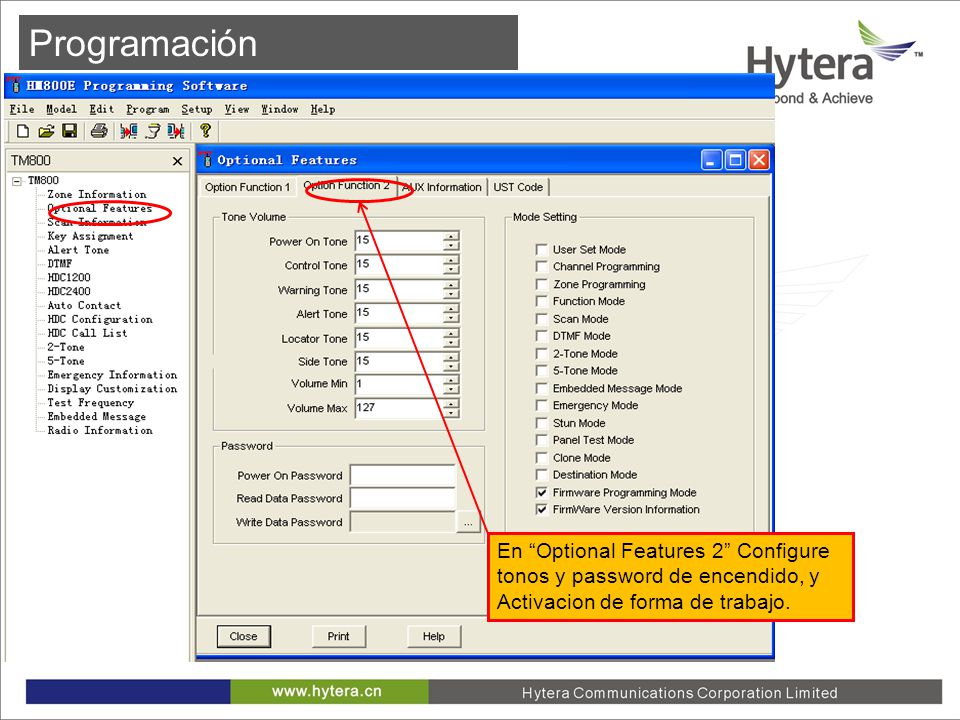This screenshot has width=960, height=720.
Task: Open the File menu
Action: [x=22, y=110]
